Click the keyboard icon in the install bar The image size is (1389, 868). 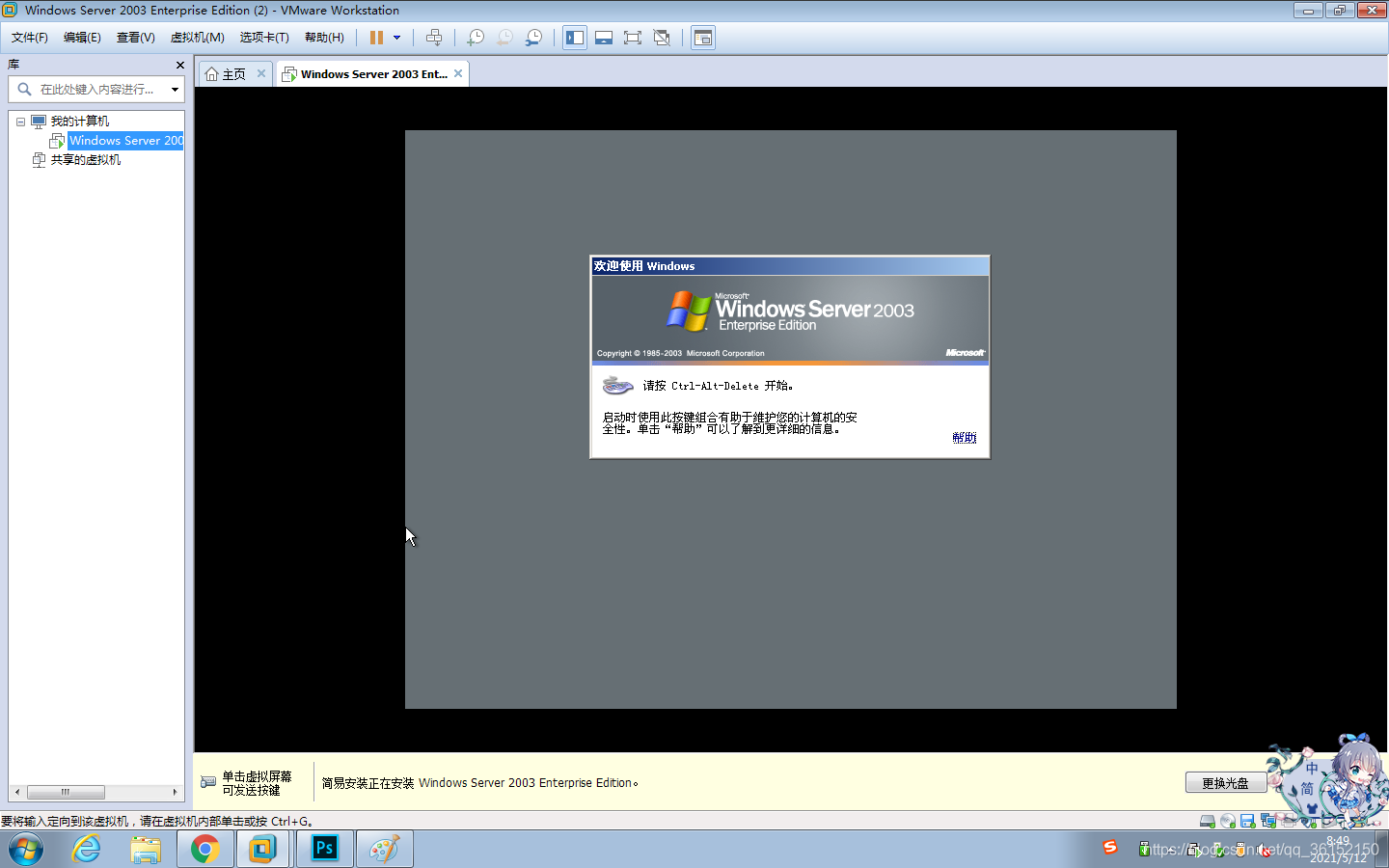208,782
